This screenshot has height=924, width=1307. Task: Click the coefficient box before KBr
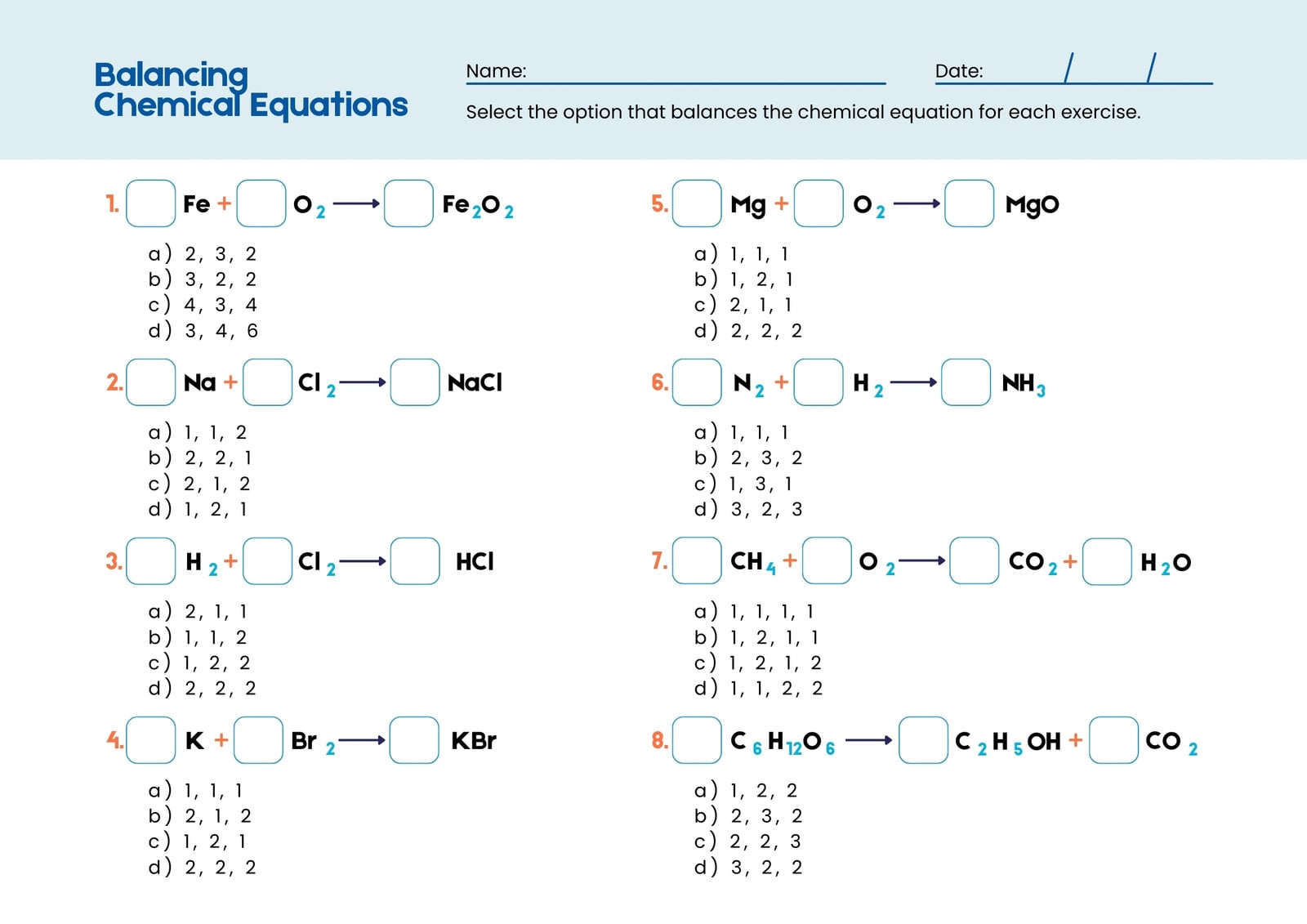tap(414, 740)
